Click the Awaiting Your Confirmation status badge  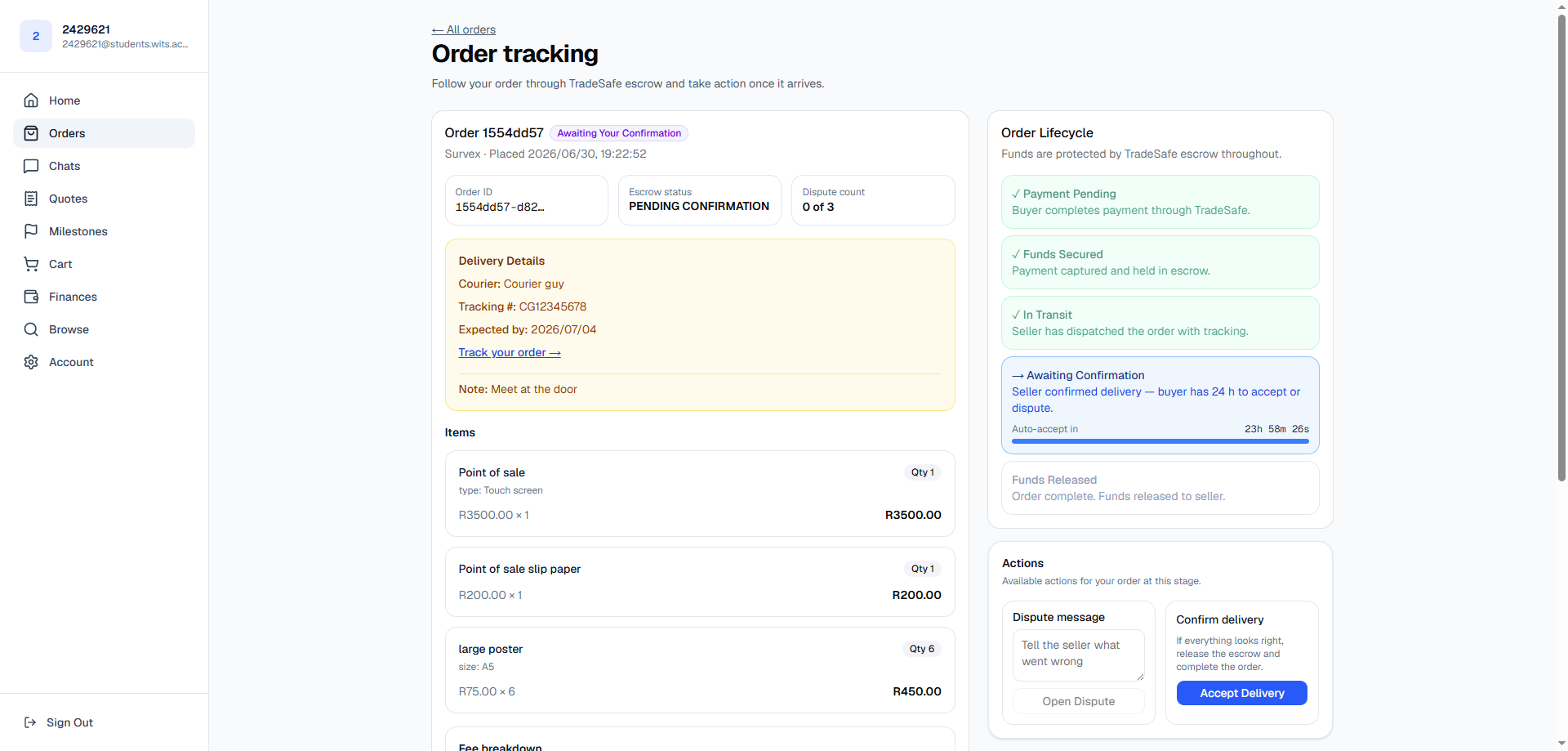click(x=619, y=133)
